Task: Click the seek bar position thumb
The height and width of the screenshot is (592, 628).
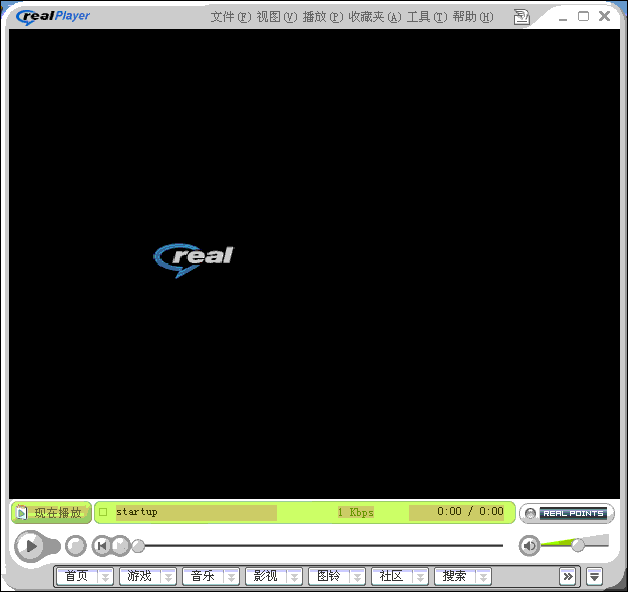Action: 138,546
